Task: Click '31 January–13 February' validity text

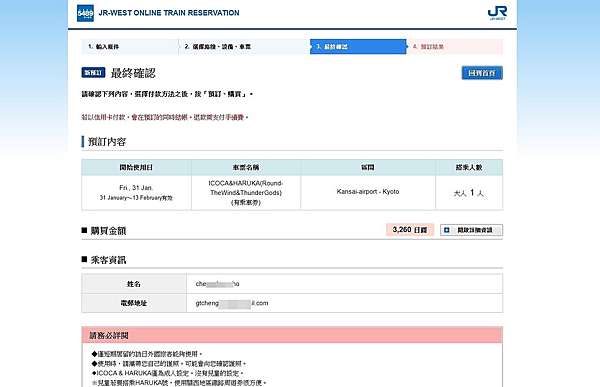Action: [x=136, y=198]
